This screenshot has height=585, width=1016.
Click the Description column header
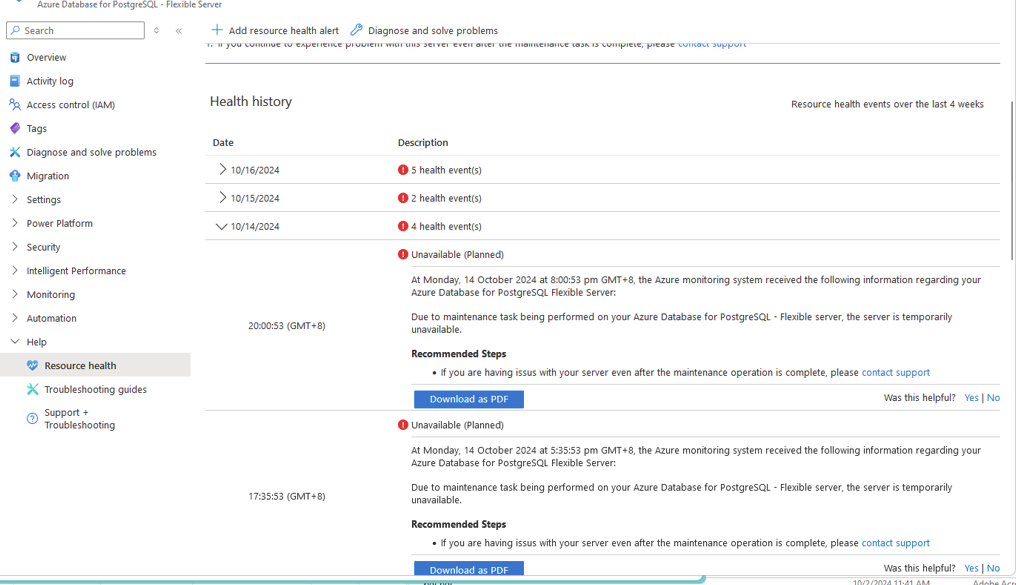point(422,143)
